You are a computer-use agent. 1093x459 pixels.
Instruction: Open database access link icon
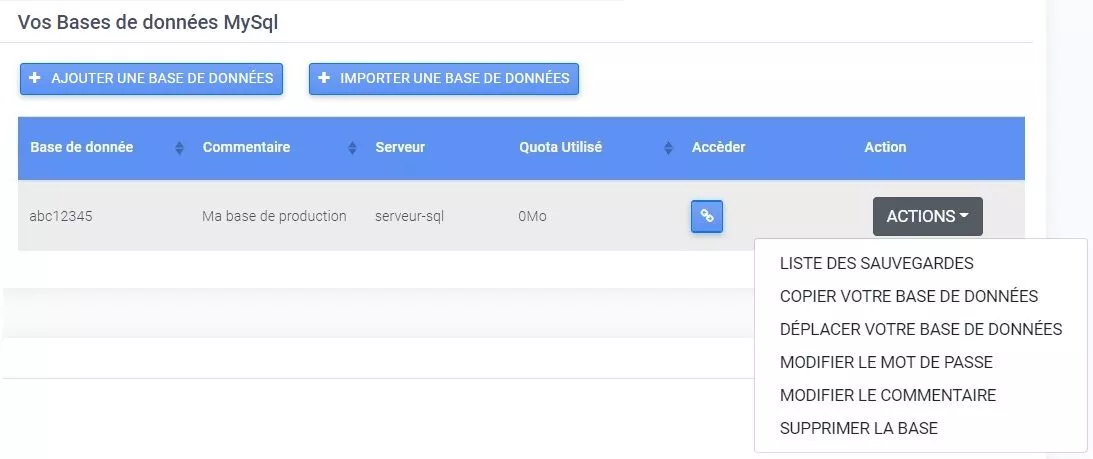707,216
